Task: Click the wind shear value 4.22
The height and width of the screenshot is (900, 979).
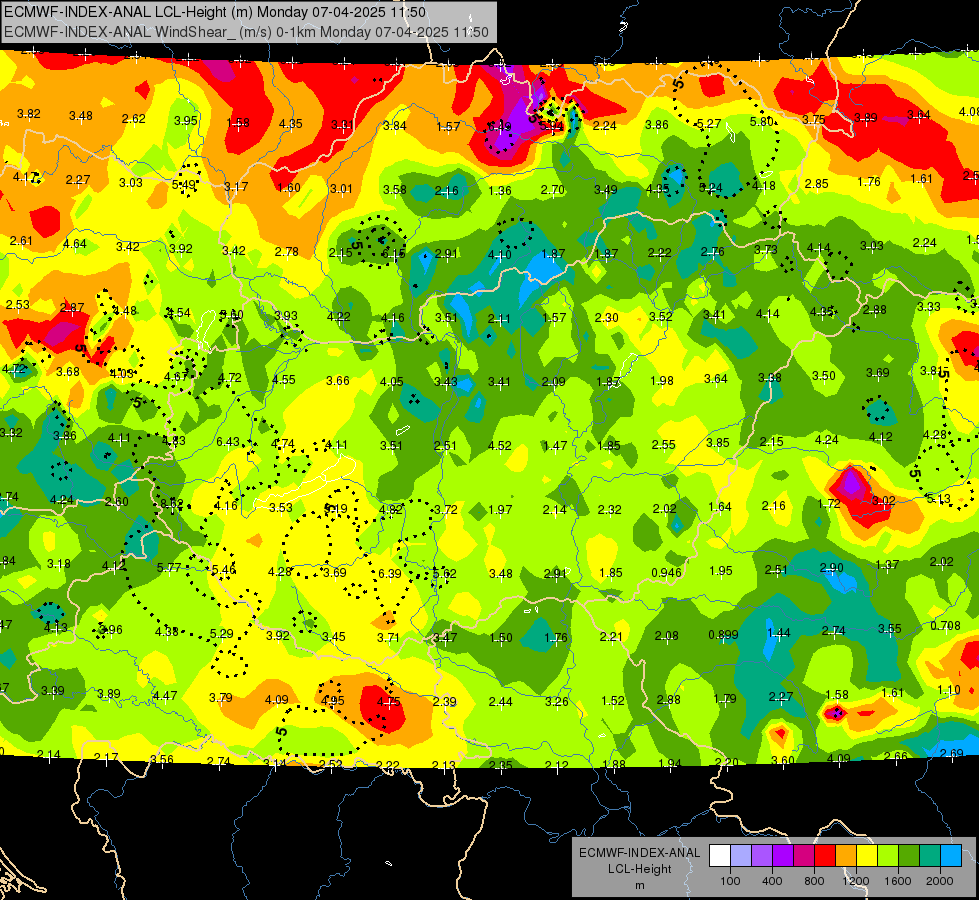Action: click(x=338, y=317)
